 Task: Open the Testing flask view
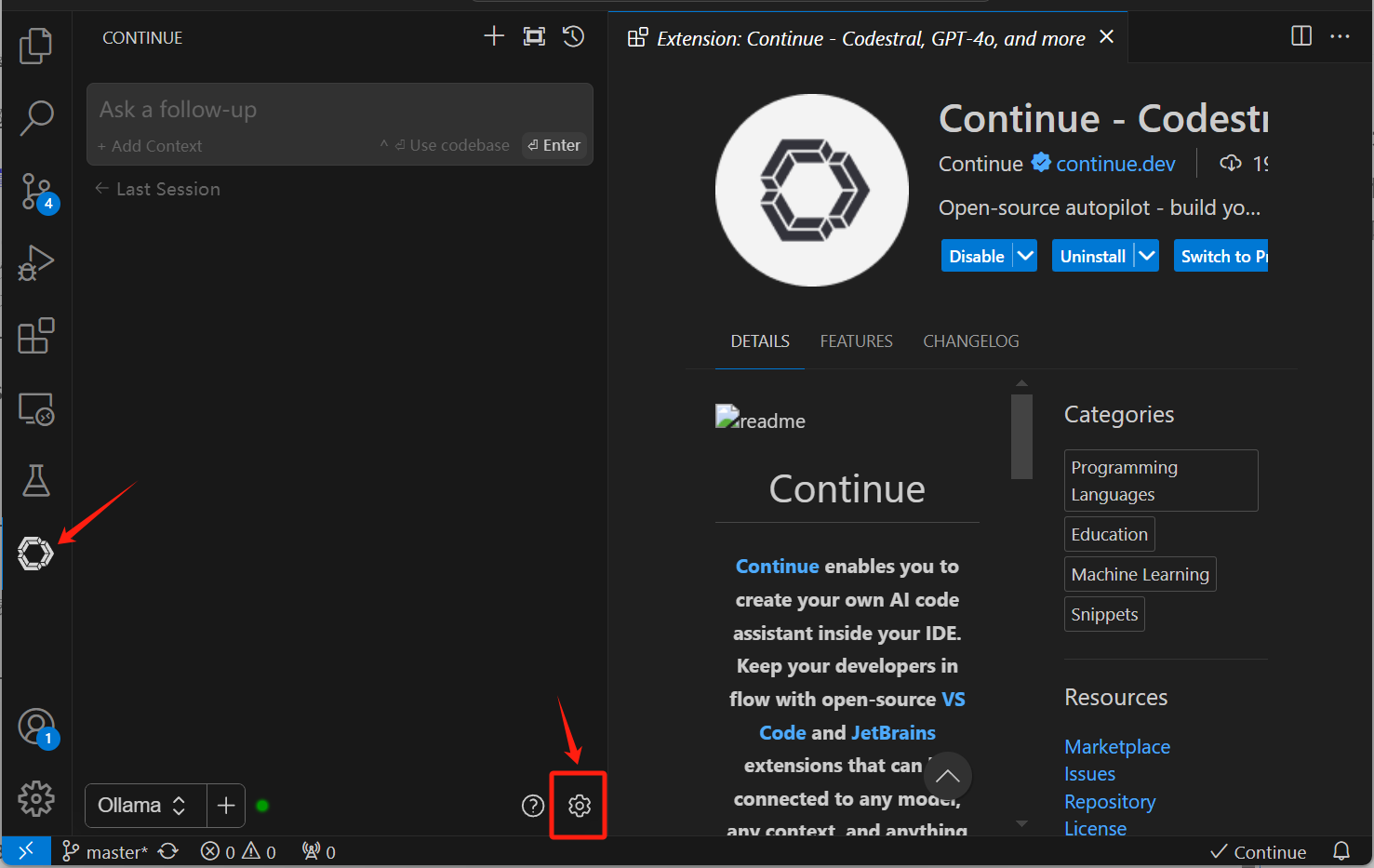(36, 481)
